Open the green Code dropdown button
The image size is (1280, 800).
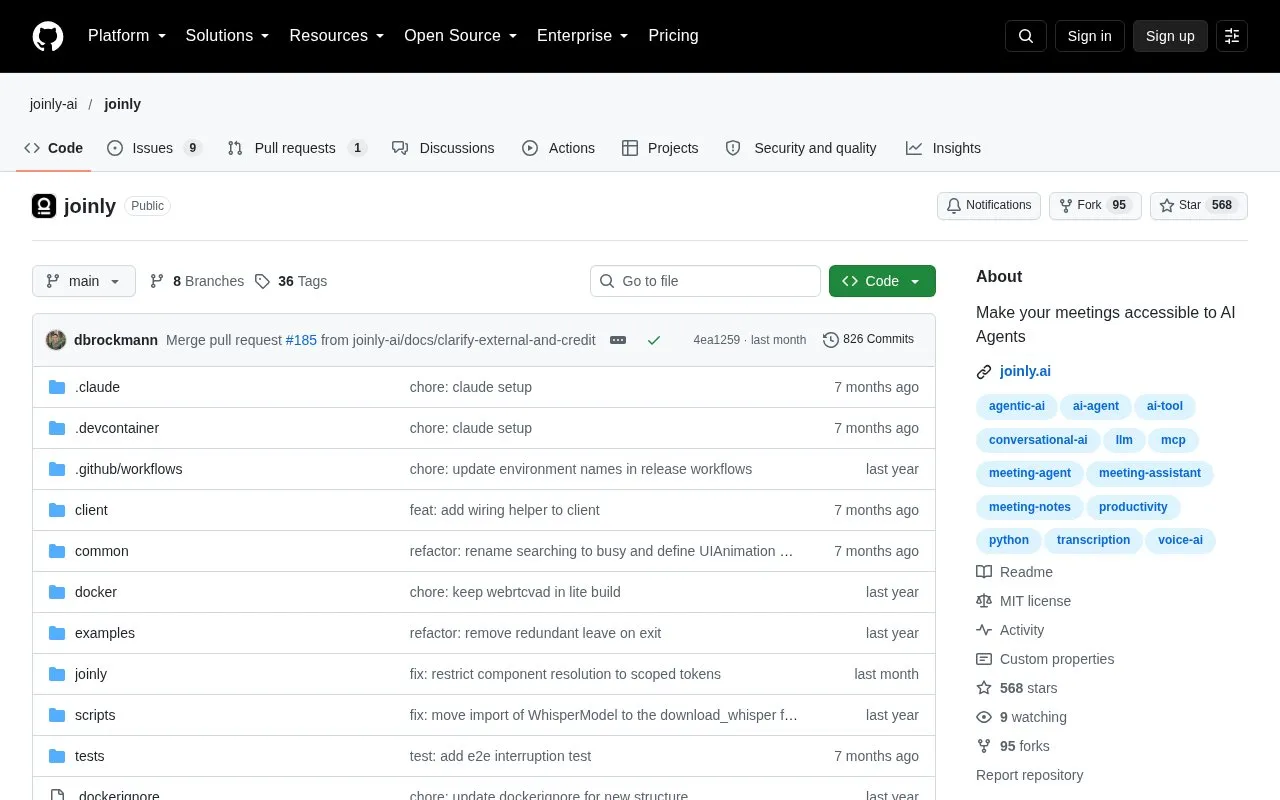pyautogui.click(x=882, y=281)
